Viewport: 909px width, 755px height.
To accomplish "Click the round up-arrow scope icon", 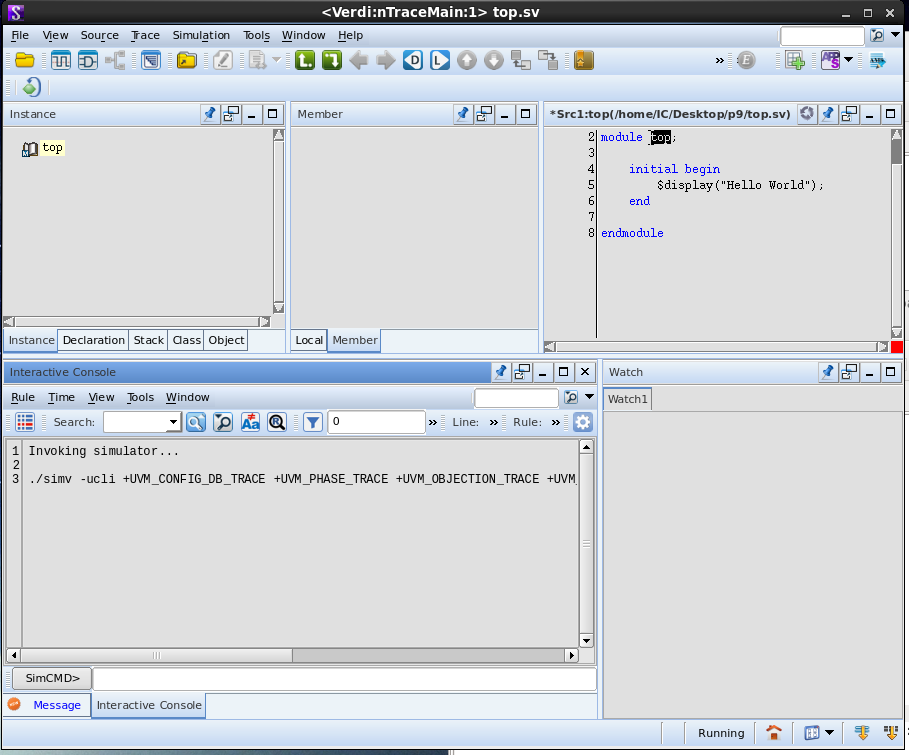I will click(467, 60).
